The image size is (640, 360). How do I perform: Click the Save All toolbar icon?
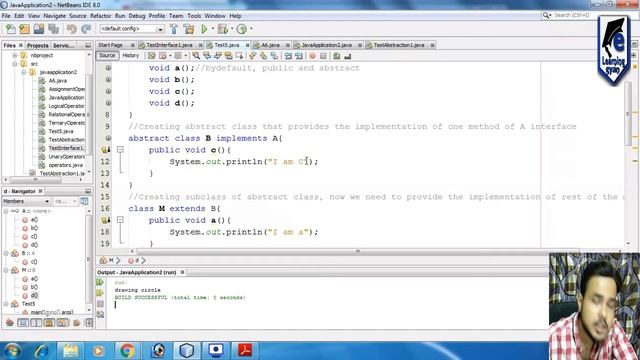[53, 29]
